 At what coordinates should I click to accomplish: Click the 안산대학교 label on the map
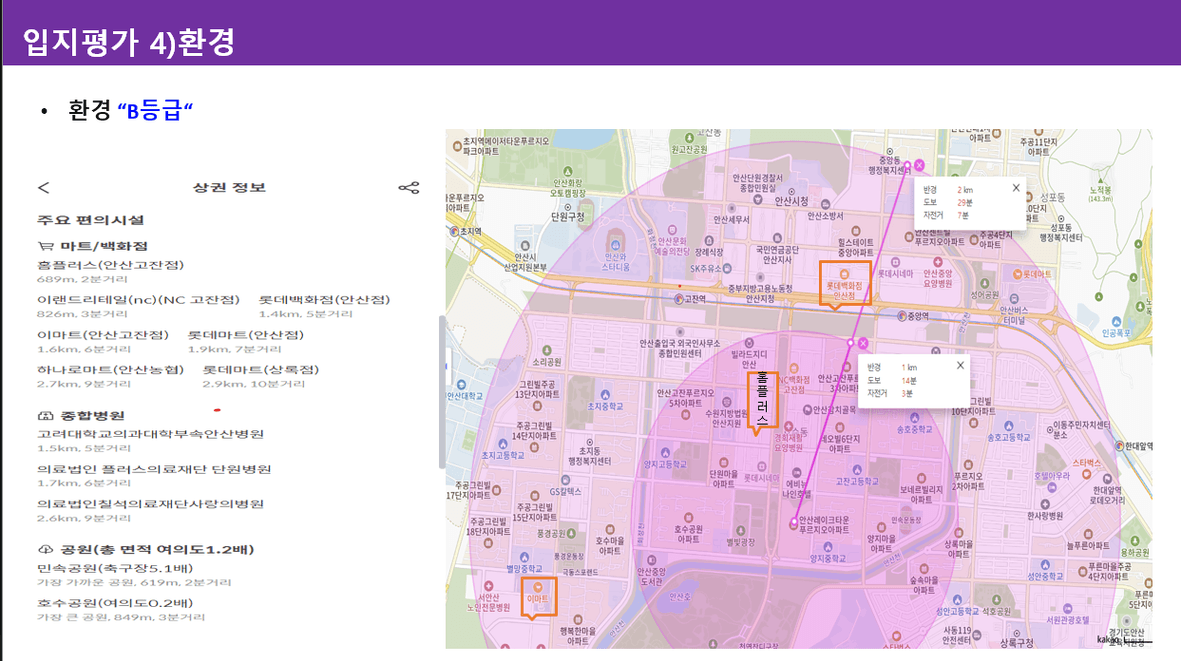pyautogui.click(x=465, y=396)
